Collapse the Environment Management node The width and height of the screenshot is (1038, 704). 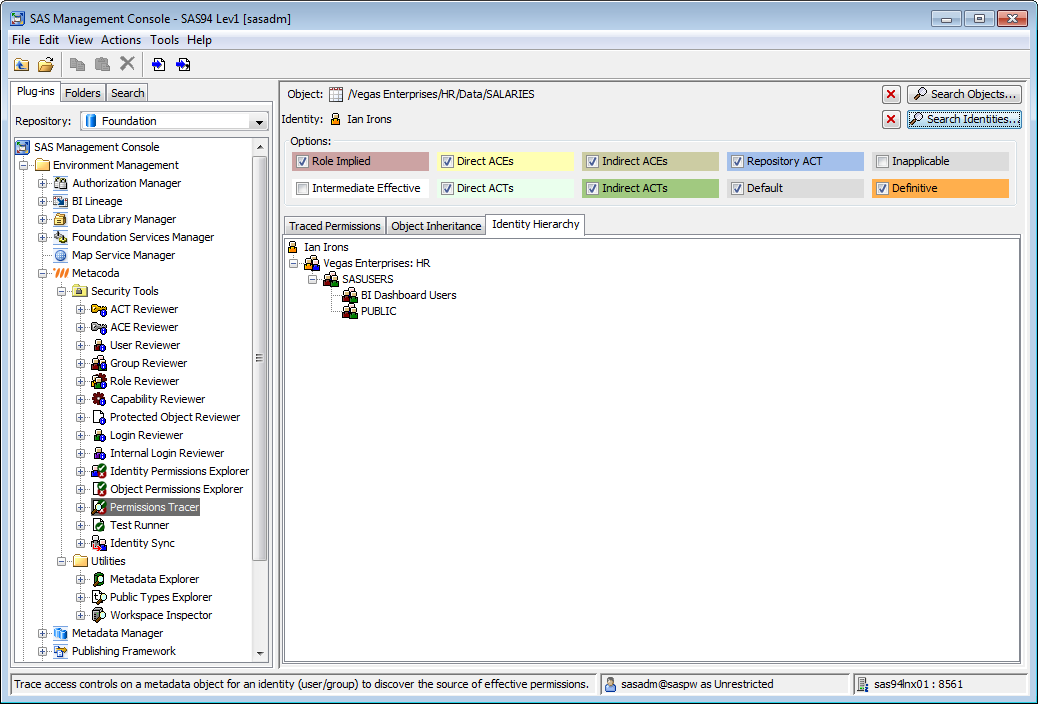point(23,166)
